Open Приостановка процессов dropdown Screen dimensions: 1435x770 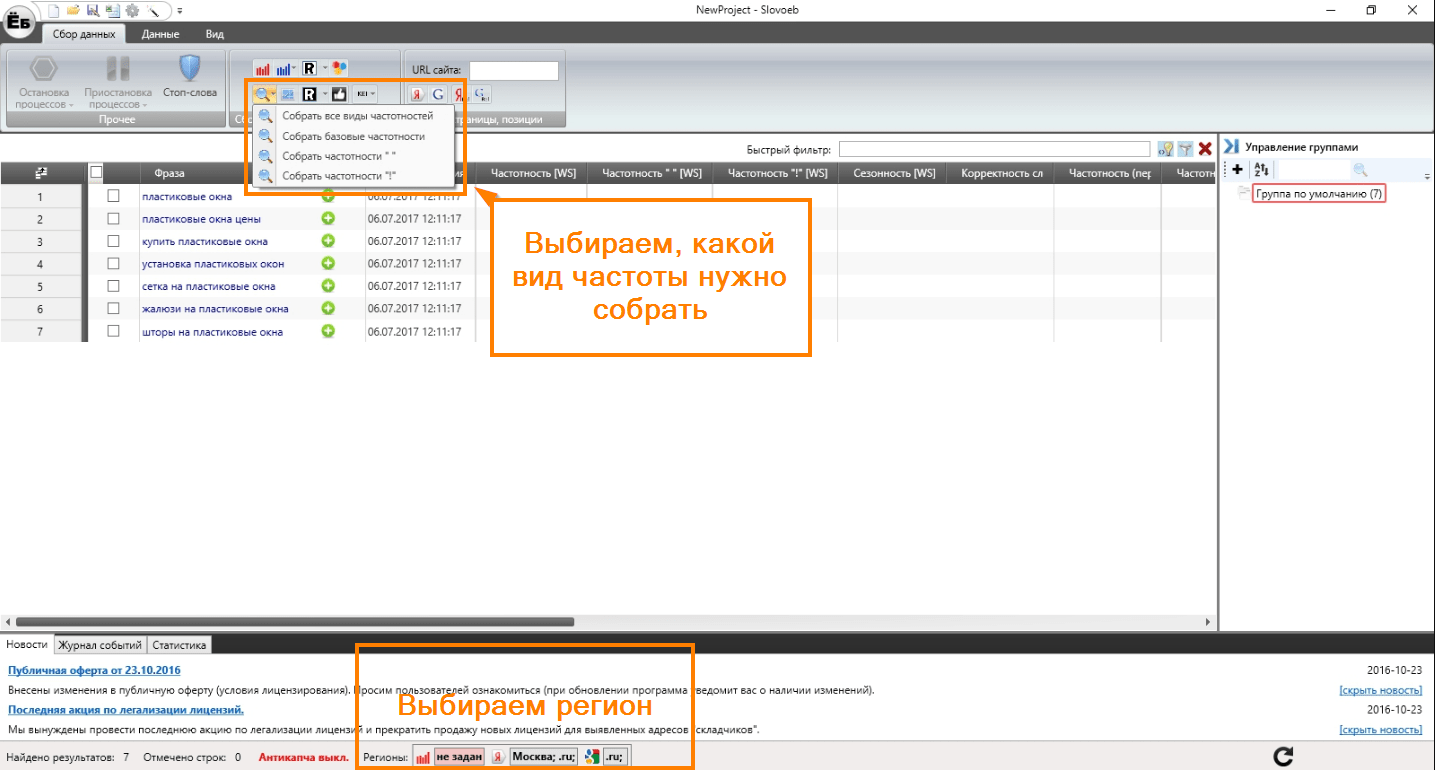[117, 82]
